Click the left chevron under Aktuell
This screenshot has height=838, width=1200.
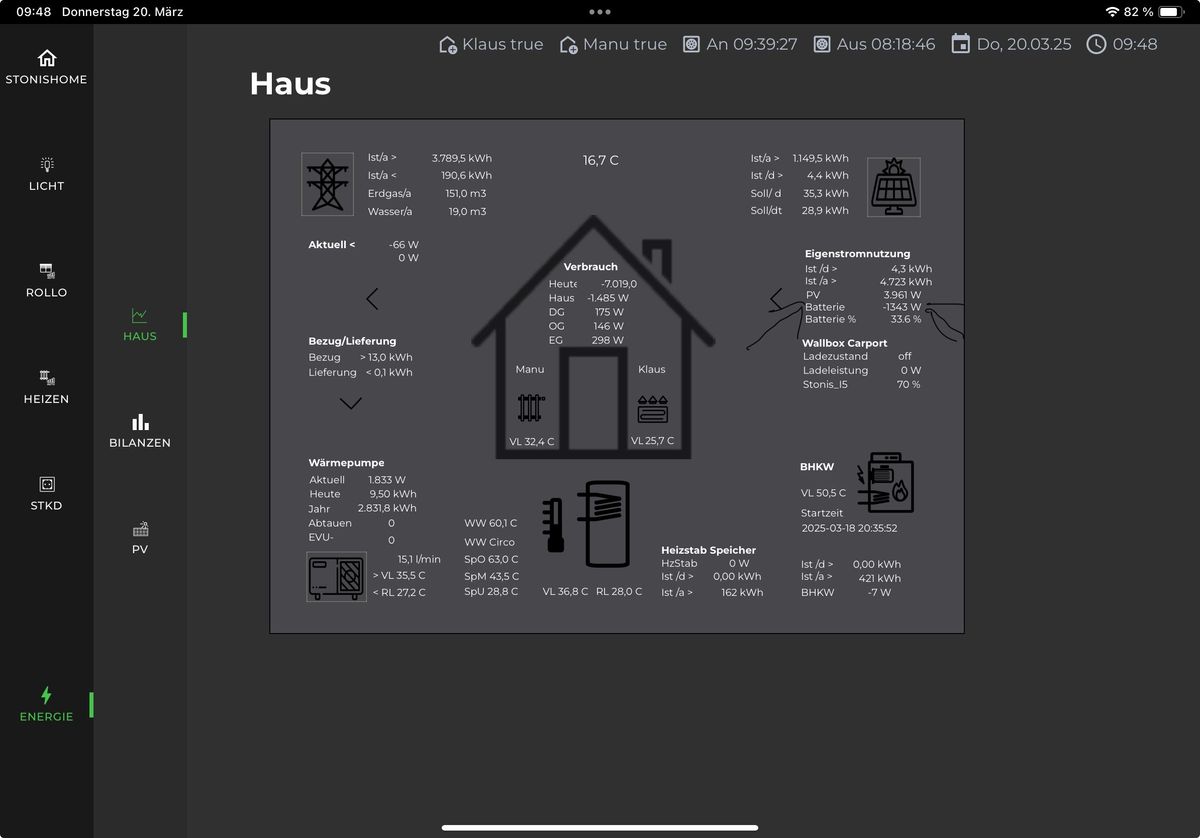click(x=372, y=298)
